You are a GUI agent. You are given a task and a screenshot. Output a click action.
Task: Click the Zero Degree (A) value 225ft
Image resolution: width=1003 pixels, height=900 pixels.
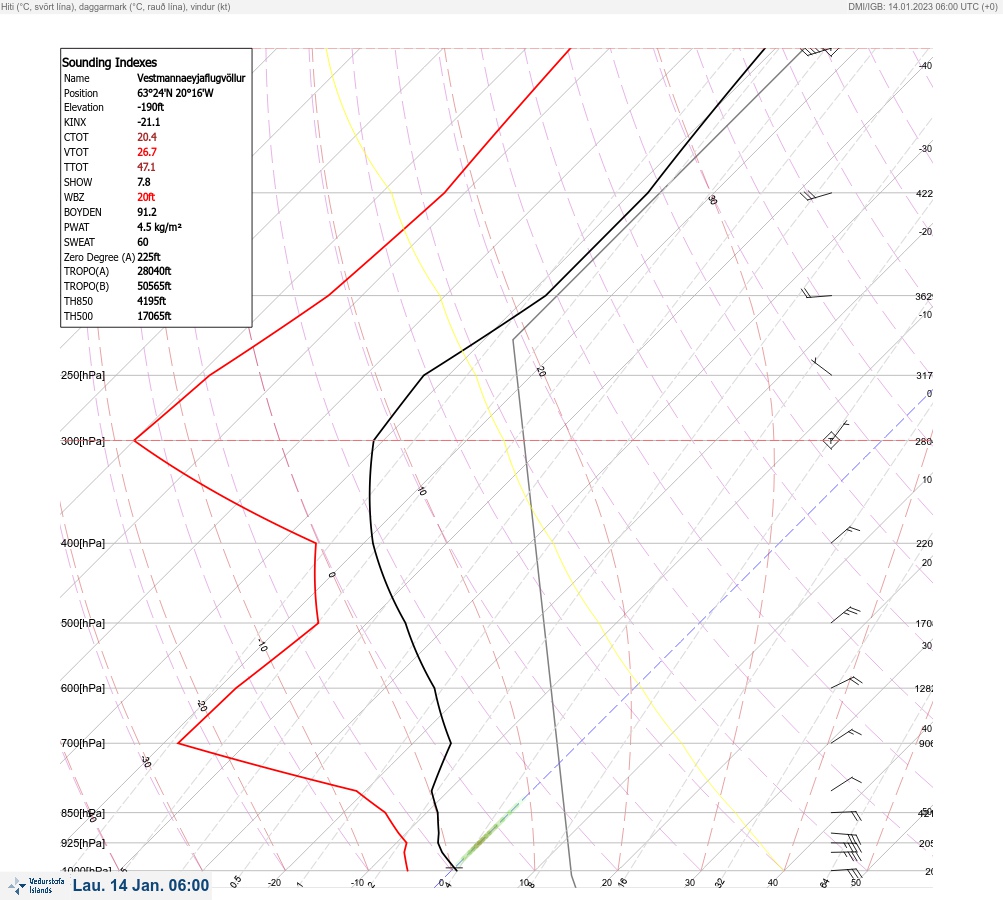149,257
